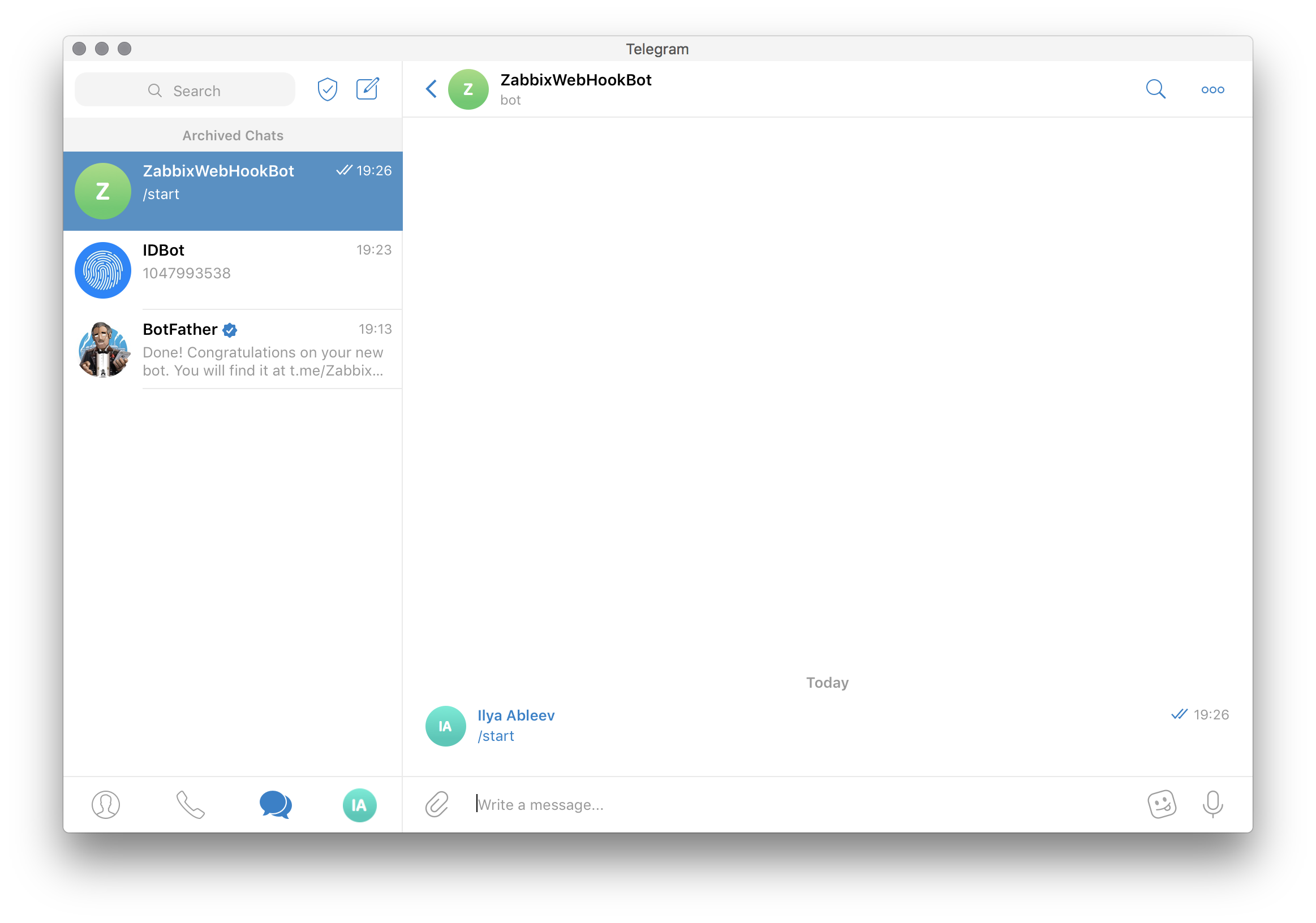This screenshot has width=1316, height=923.
Task: Select the messages tab in bottom navigation
Action: coord(275,803)
